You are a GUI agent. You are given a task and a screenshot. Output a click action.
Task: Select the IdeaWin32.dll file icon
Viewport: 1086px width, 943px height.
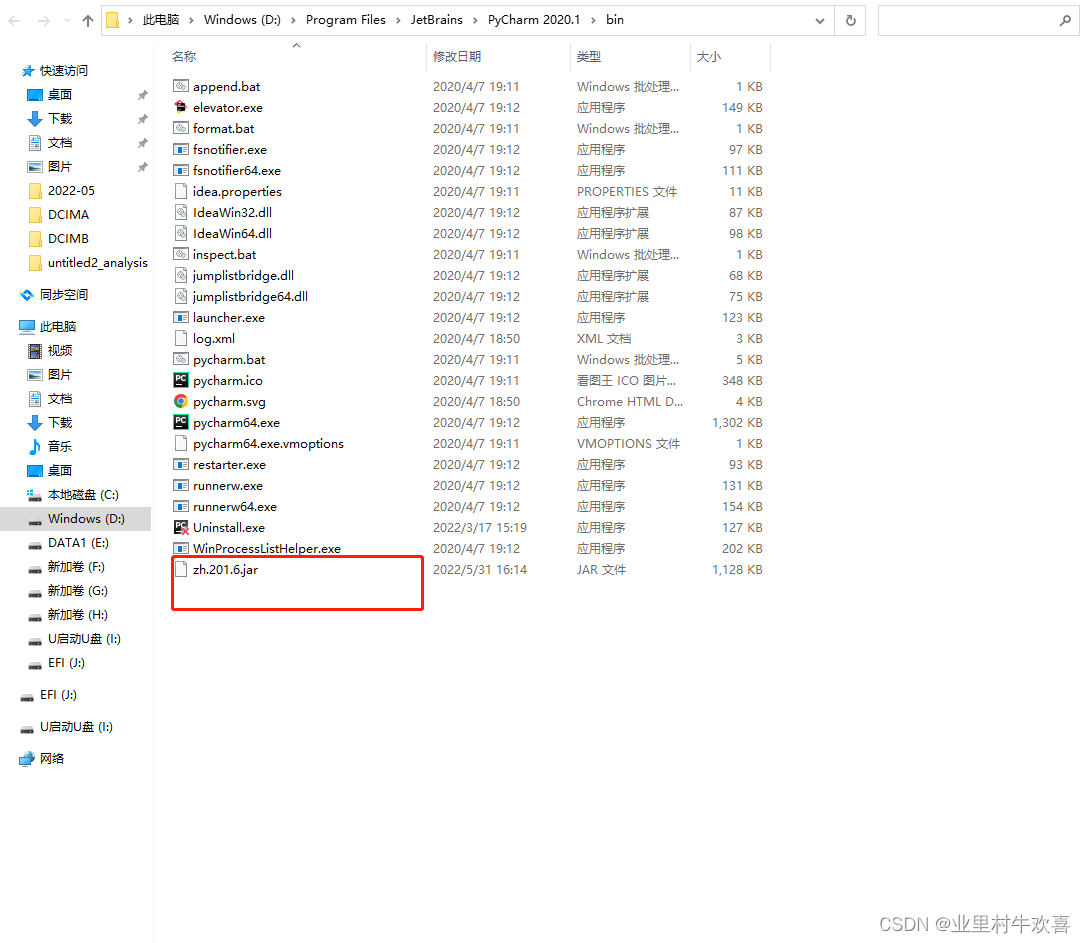click(x=181, y=213)
